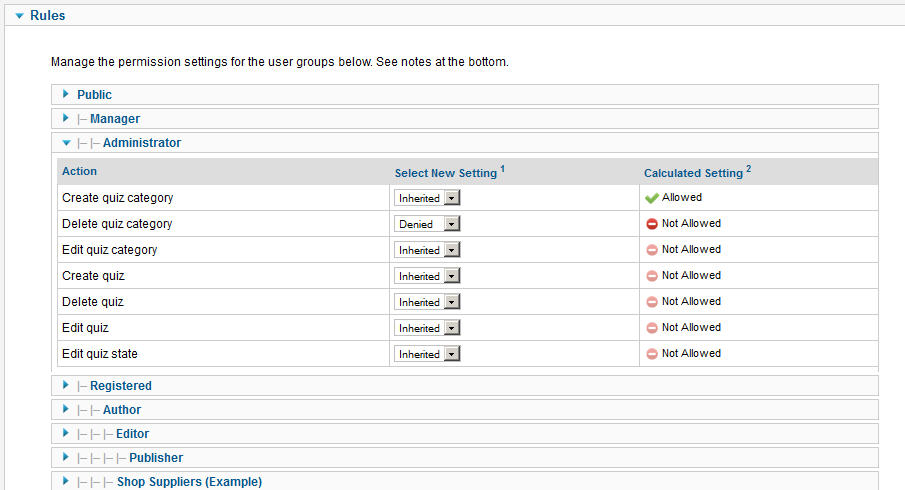Open Edit quiz state setting dropdown
The width and height of the screenshot is (905, 490).
pyautogui.click(x=427, y=354)
